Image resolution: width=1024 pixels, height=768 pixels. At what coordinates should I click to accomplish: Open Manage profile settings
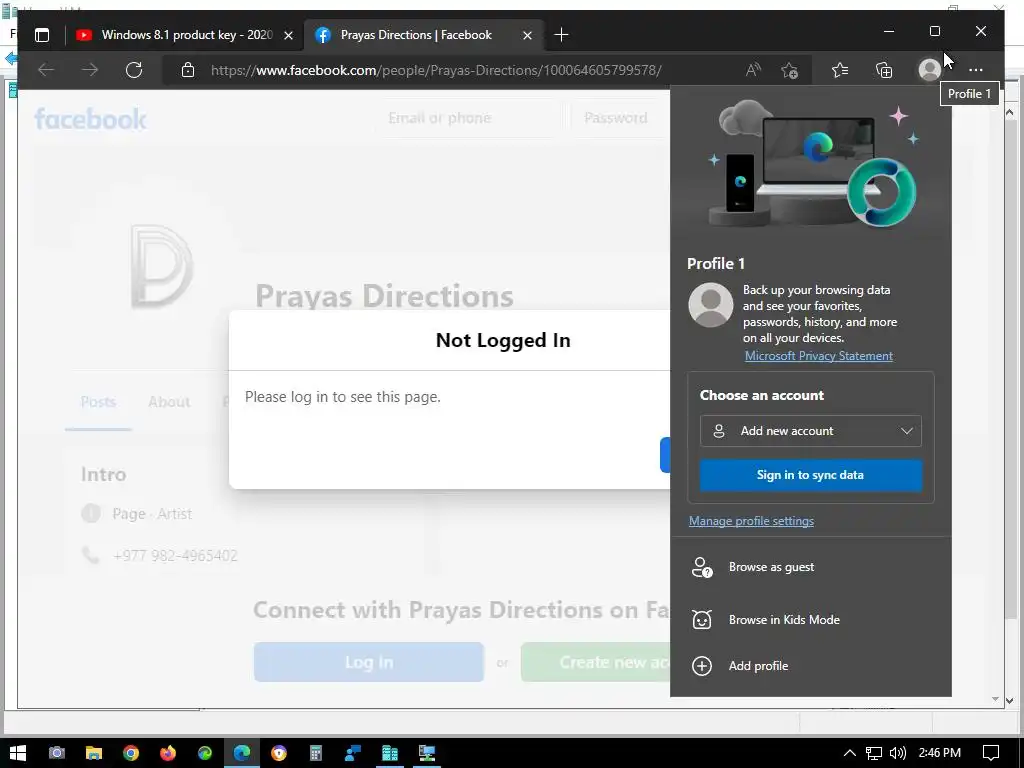pyautogui.click(x=751, y=521)
